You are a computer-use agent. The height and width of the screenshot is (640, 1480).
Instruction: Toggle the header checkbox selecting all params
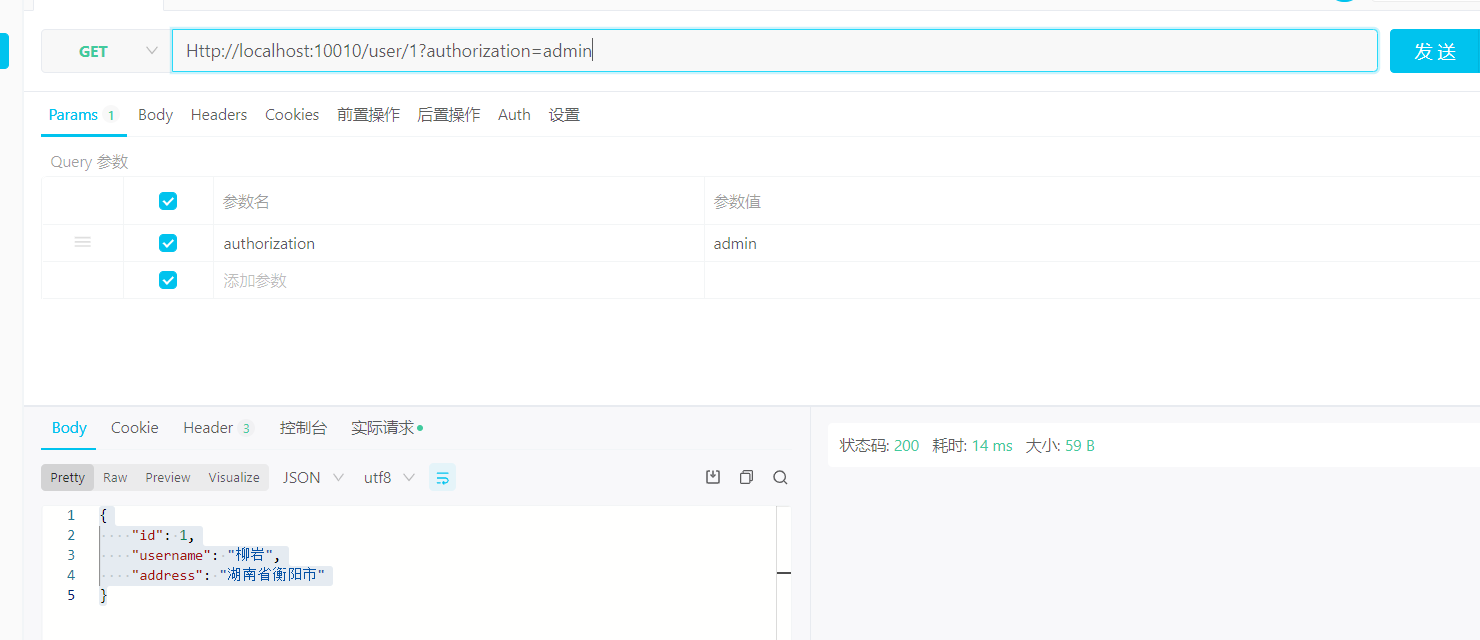(x=168, y=201)
